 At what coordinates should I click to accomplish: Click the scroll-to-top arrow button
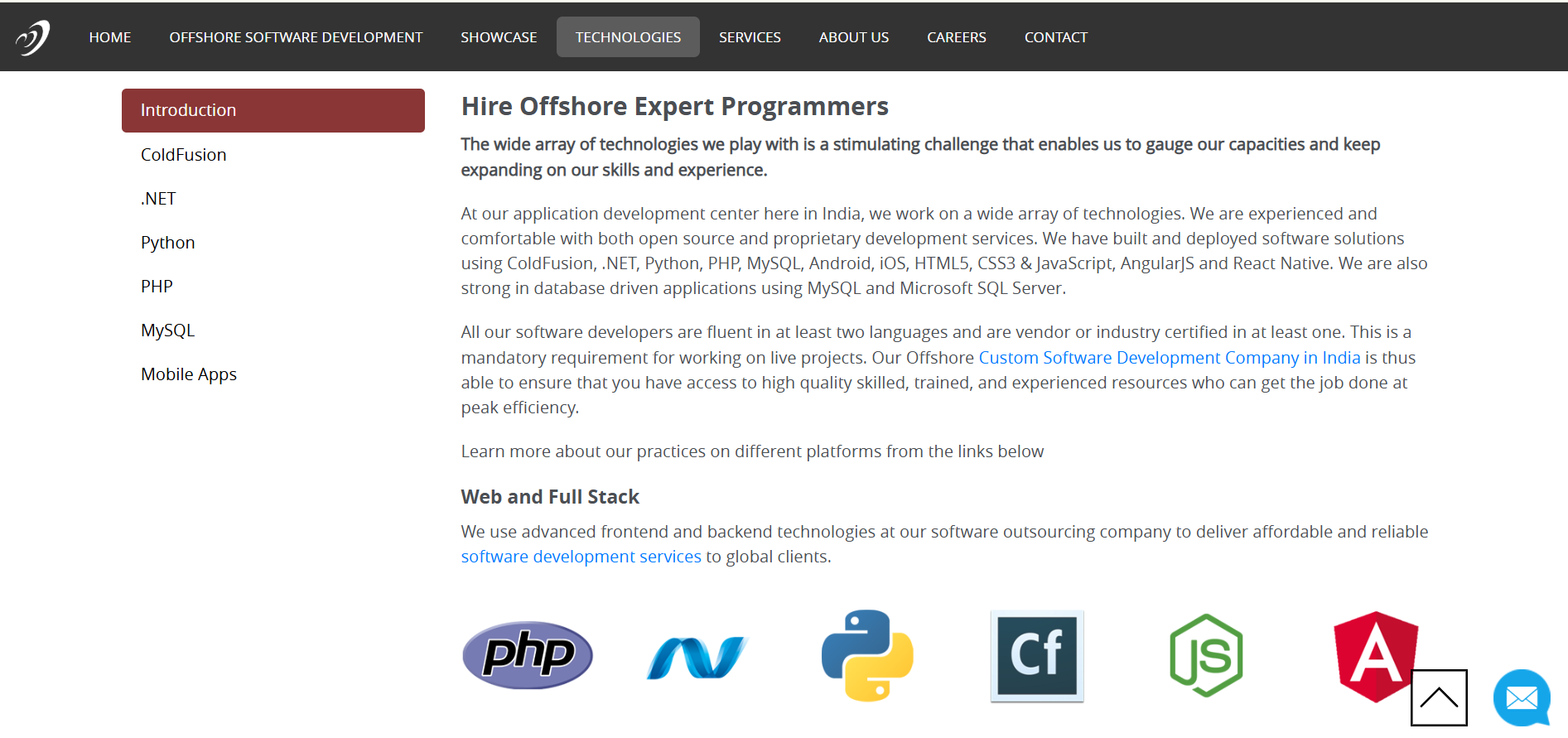coord(1439,697)
